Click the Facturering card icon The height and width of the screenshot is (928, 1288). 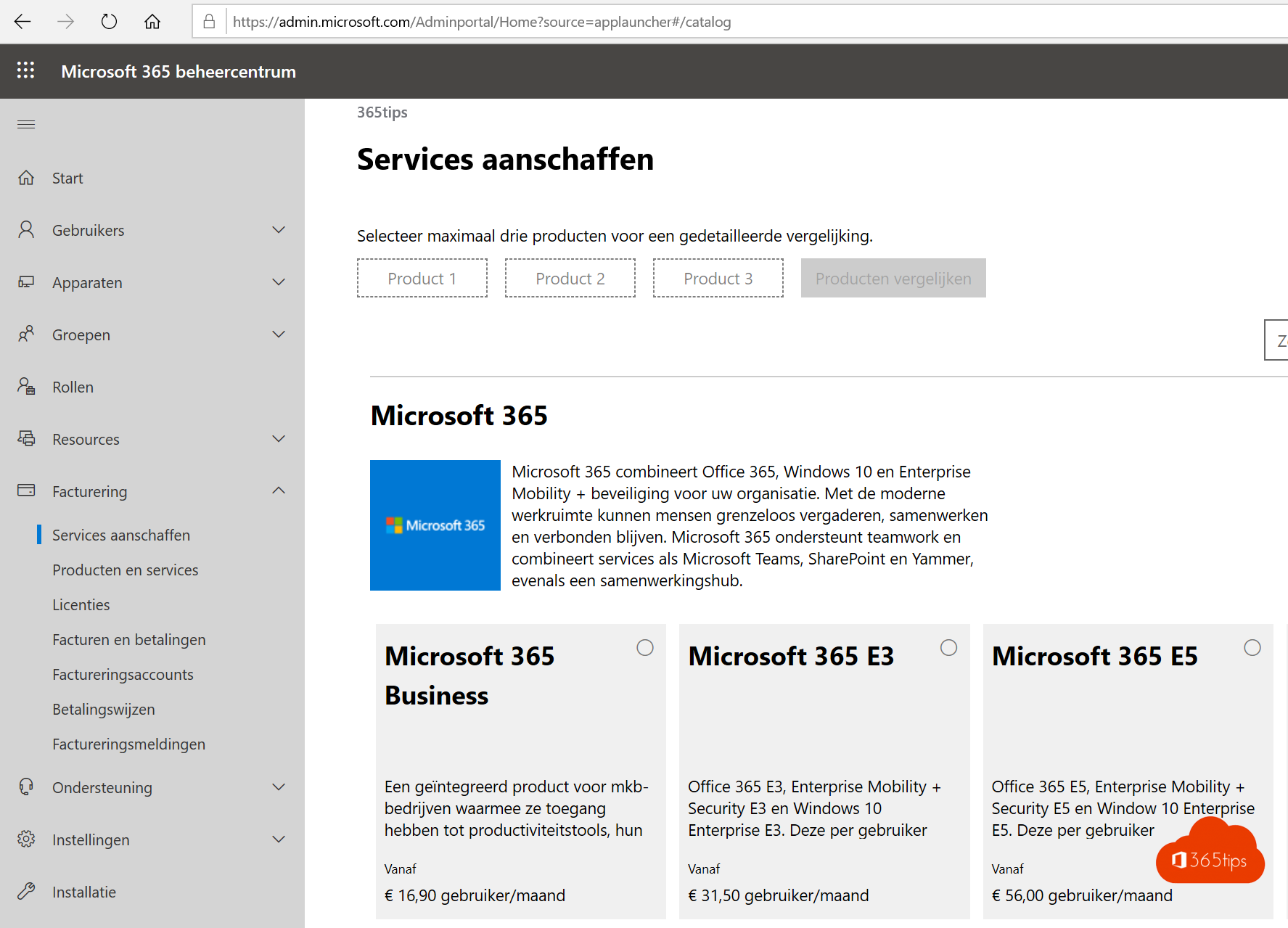click(26, 491)
